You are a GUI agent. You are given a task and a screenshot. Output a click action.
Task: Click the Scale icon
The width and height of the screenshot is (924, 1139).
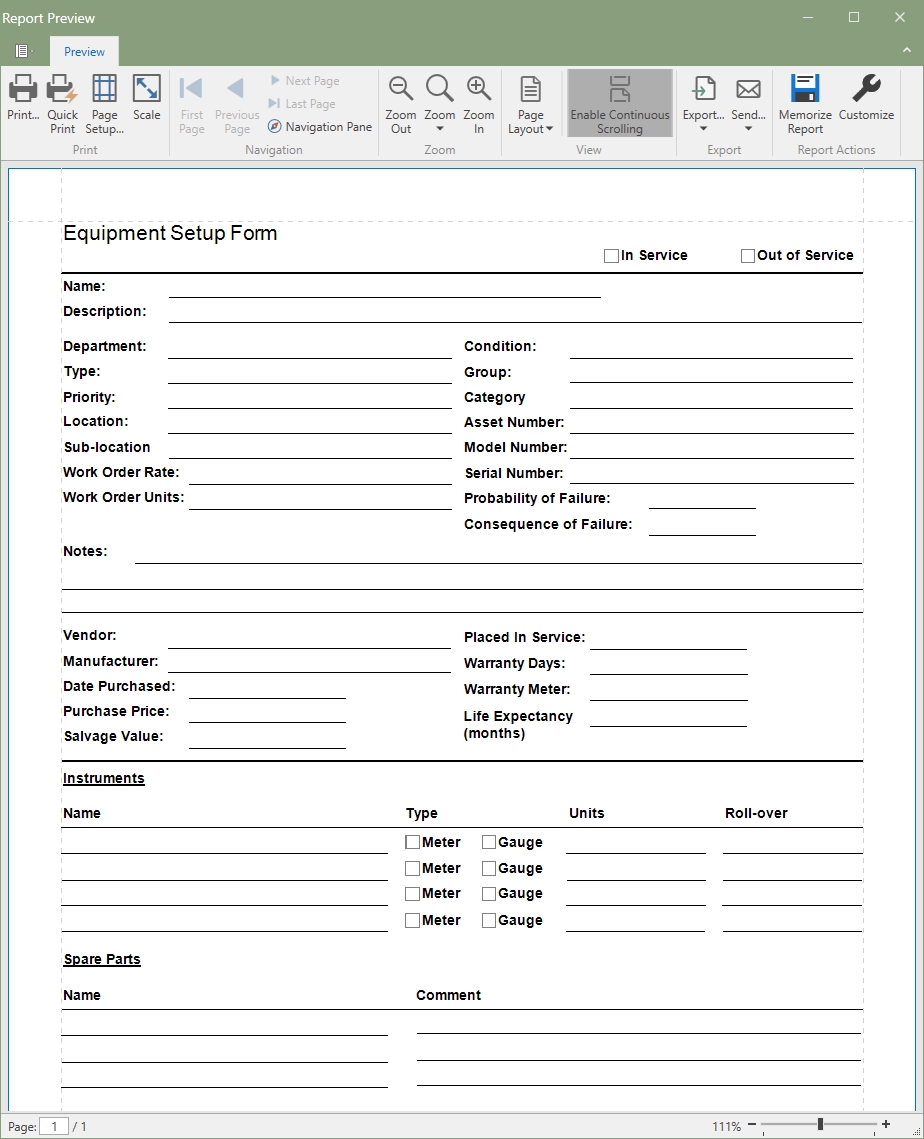point(147,89)
